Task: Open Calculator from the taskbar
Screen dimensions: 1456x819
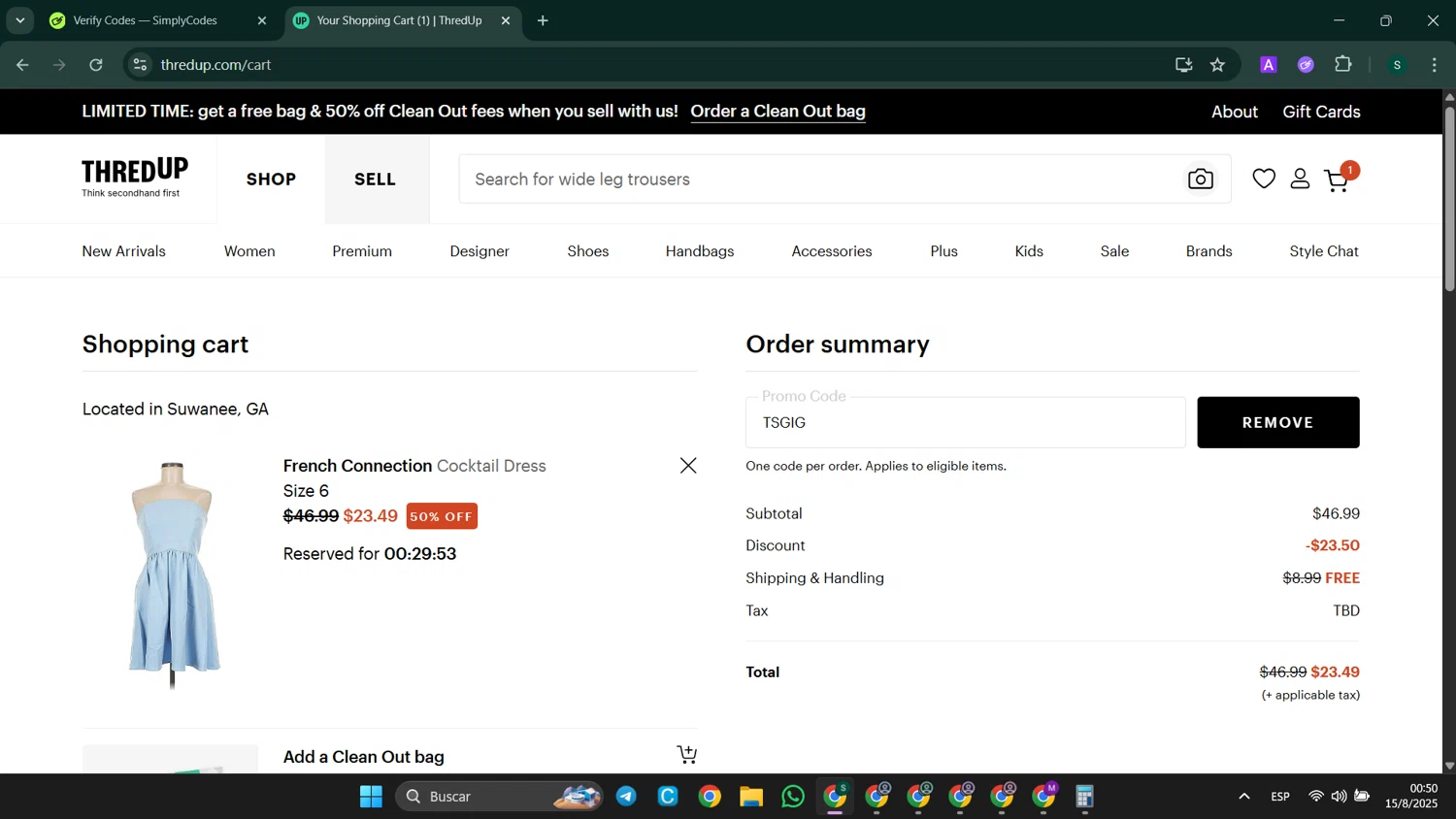Action: click(1085, 797)
